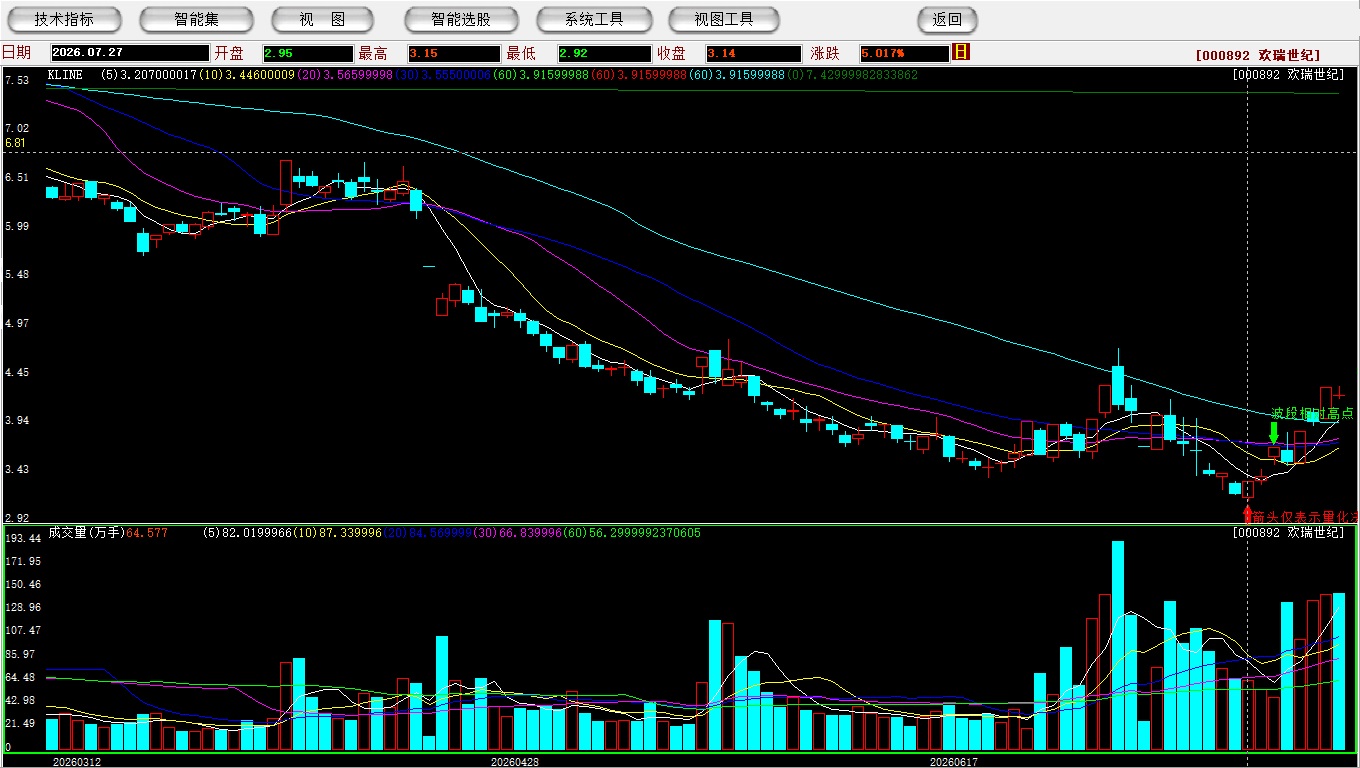Click the 返回 button to go back
The width and height of the screenshot is (1360, 768).
point(947,19)
